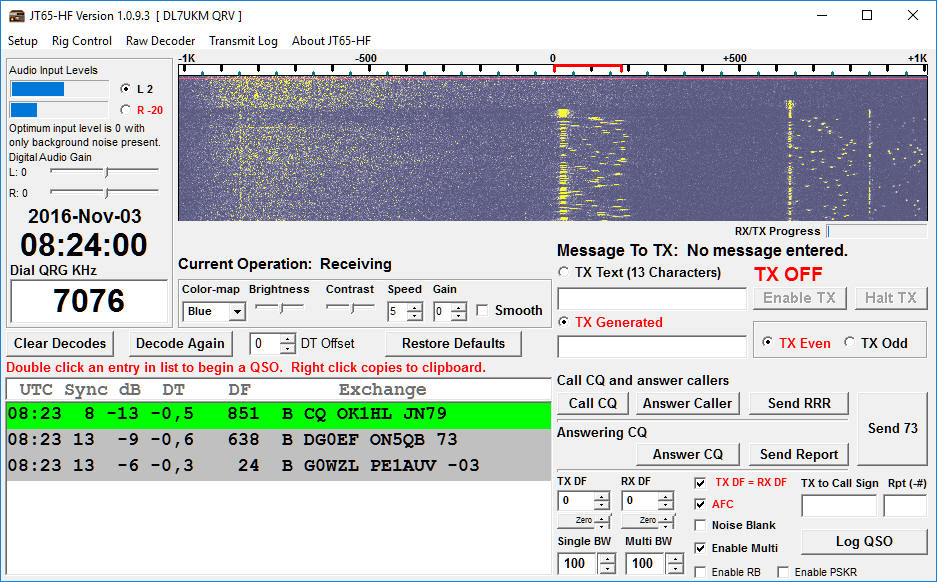Click the TX Generated message field

(x=652, y=347)
